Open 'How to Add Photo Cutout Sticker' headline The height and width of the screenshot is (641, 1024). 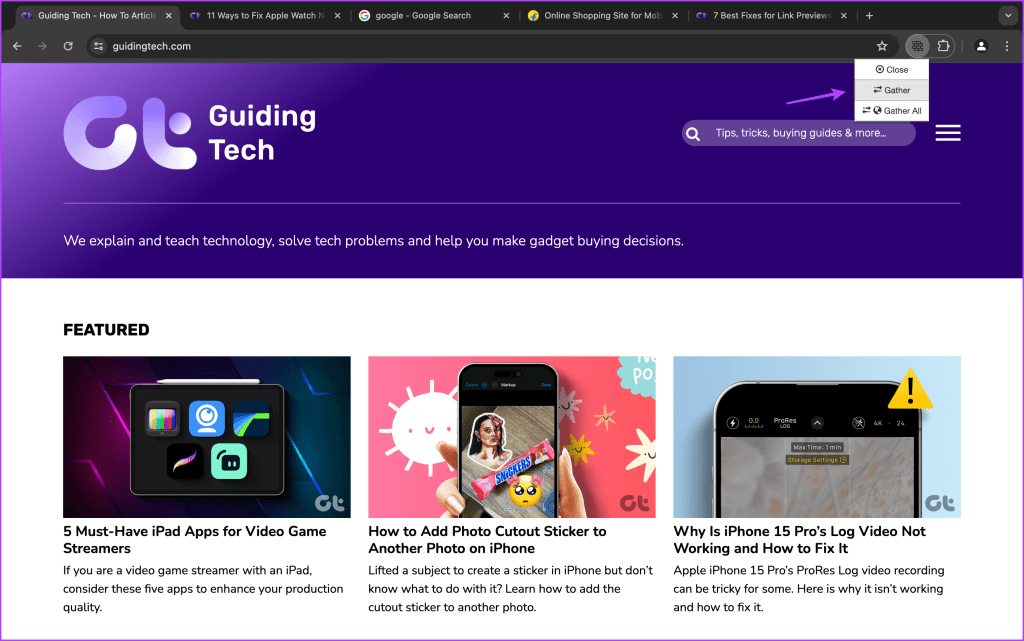coord(487,540)
